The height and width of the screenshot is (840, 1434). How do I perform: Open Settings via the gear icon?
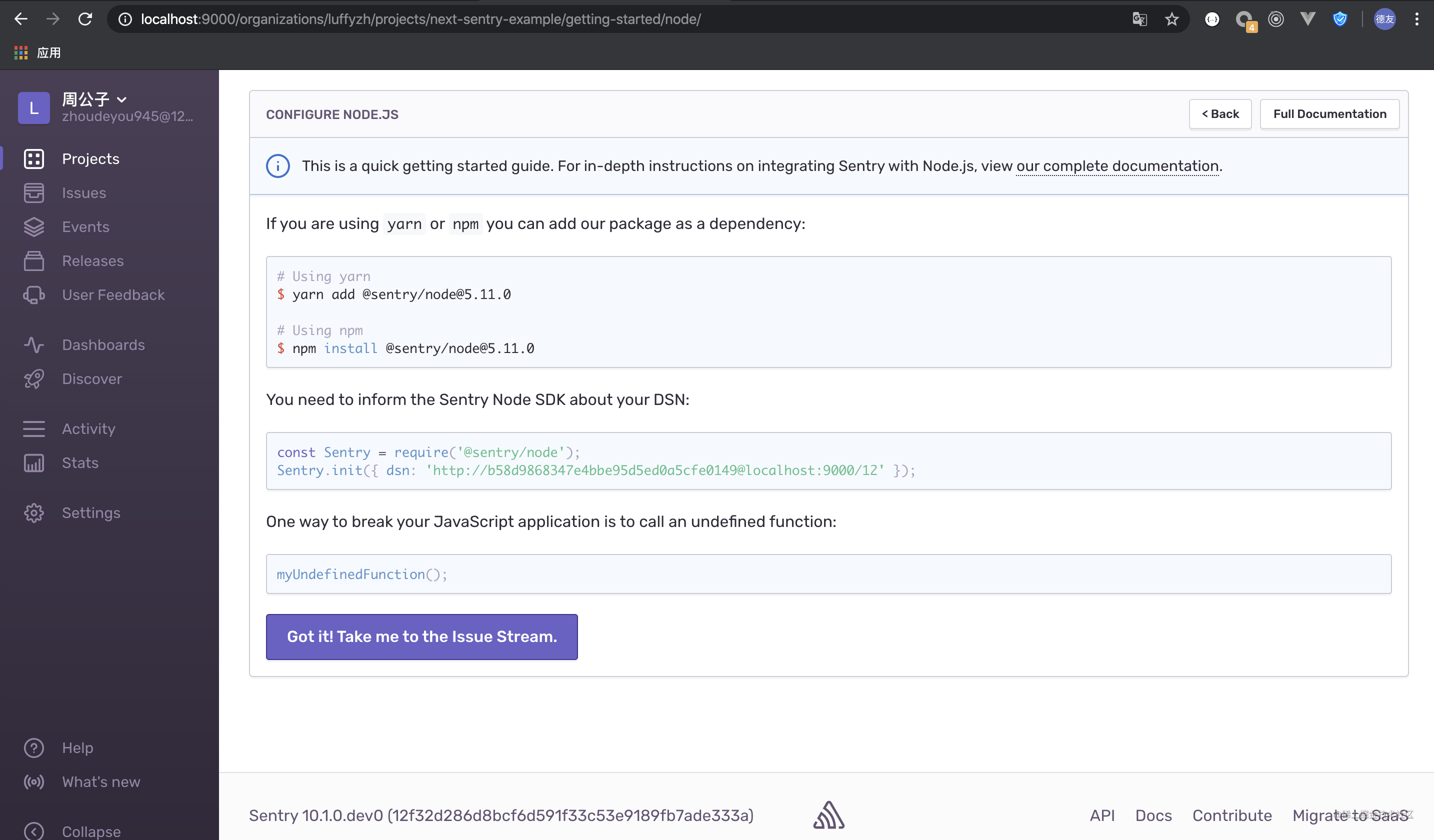(x=33, y=513)
